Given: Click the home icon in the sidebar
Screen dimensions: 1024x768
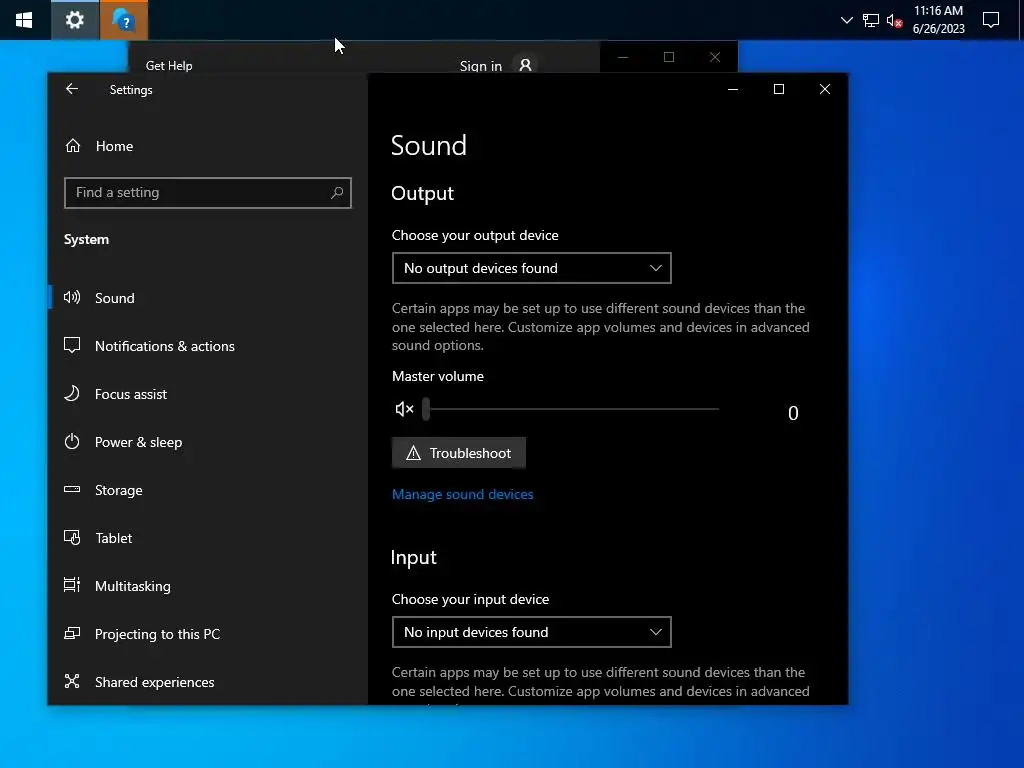Looking at the screenshot, I should [72, 146].
